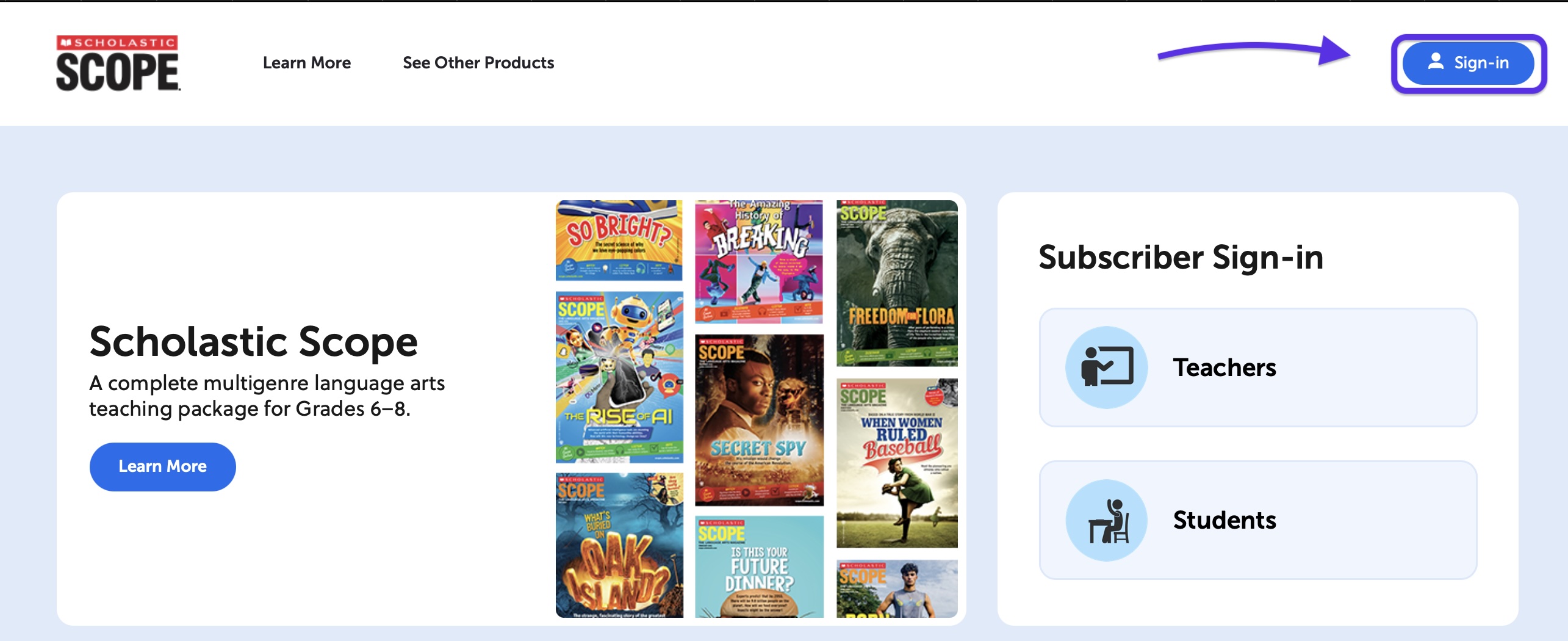Open Is This Your Future Dinner cover
This screenshot has height=641, width=1568.
758,567
